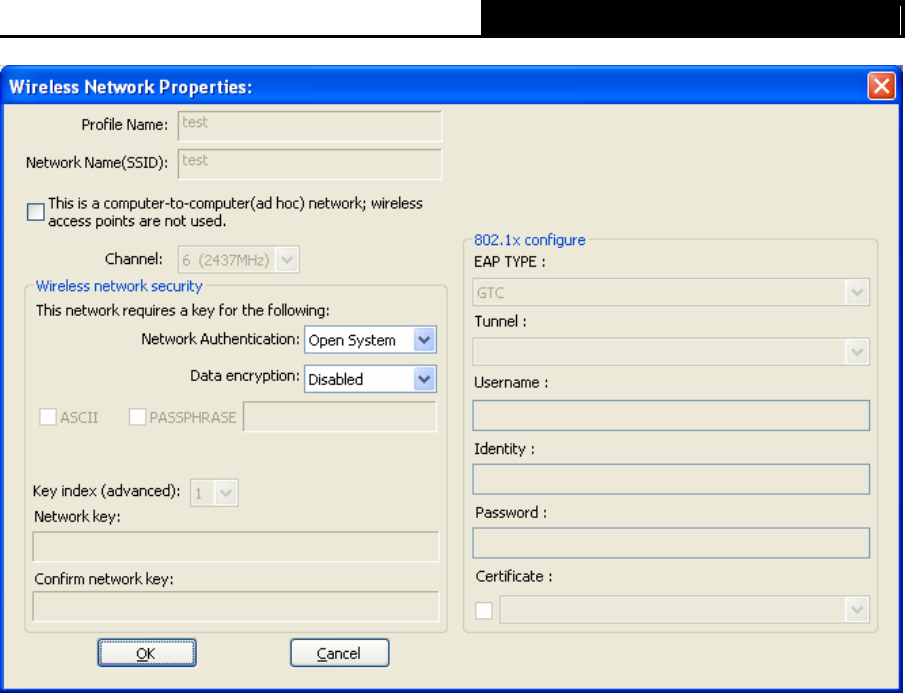Expand the Key index (advanced) dropdown
905x693 pixels.
click(214, 493)
